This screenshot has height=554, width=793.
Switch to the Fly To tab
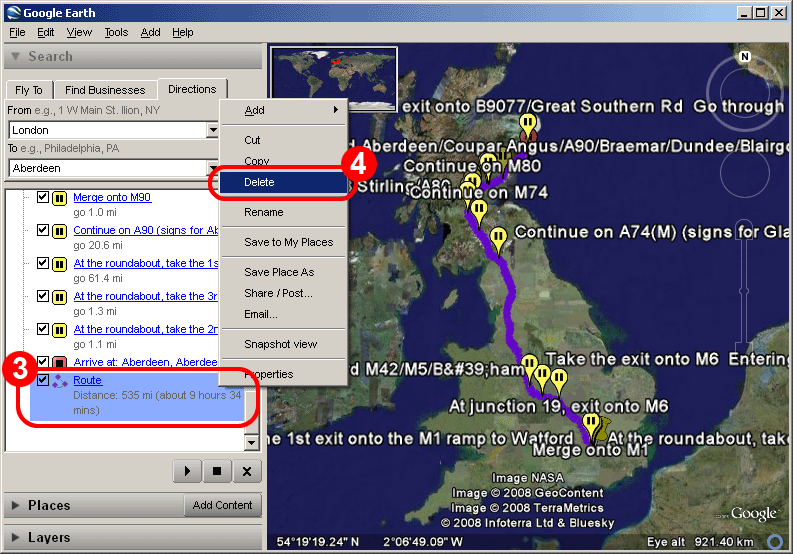point(29,90)
